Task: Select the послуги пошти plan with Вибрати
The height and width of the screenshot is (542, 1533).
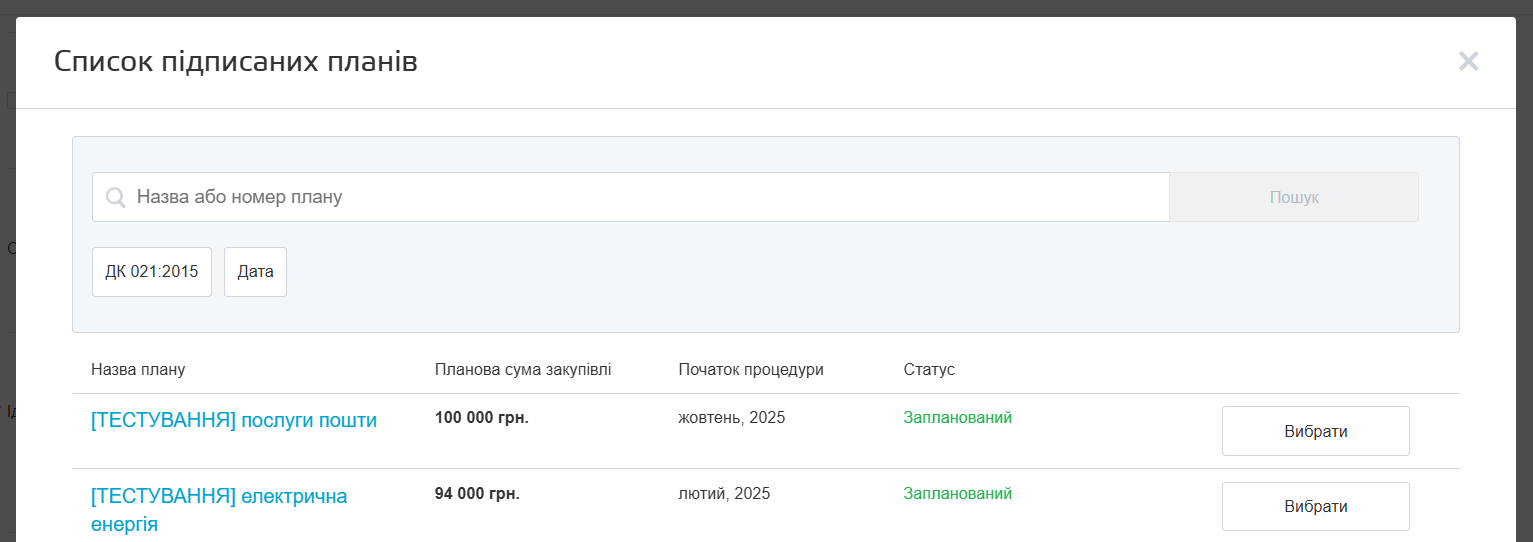Action: pyautogui.click(x=1315, y=431)
